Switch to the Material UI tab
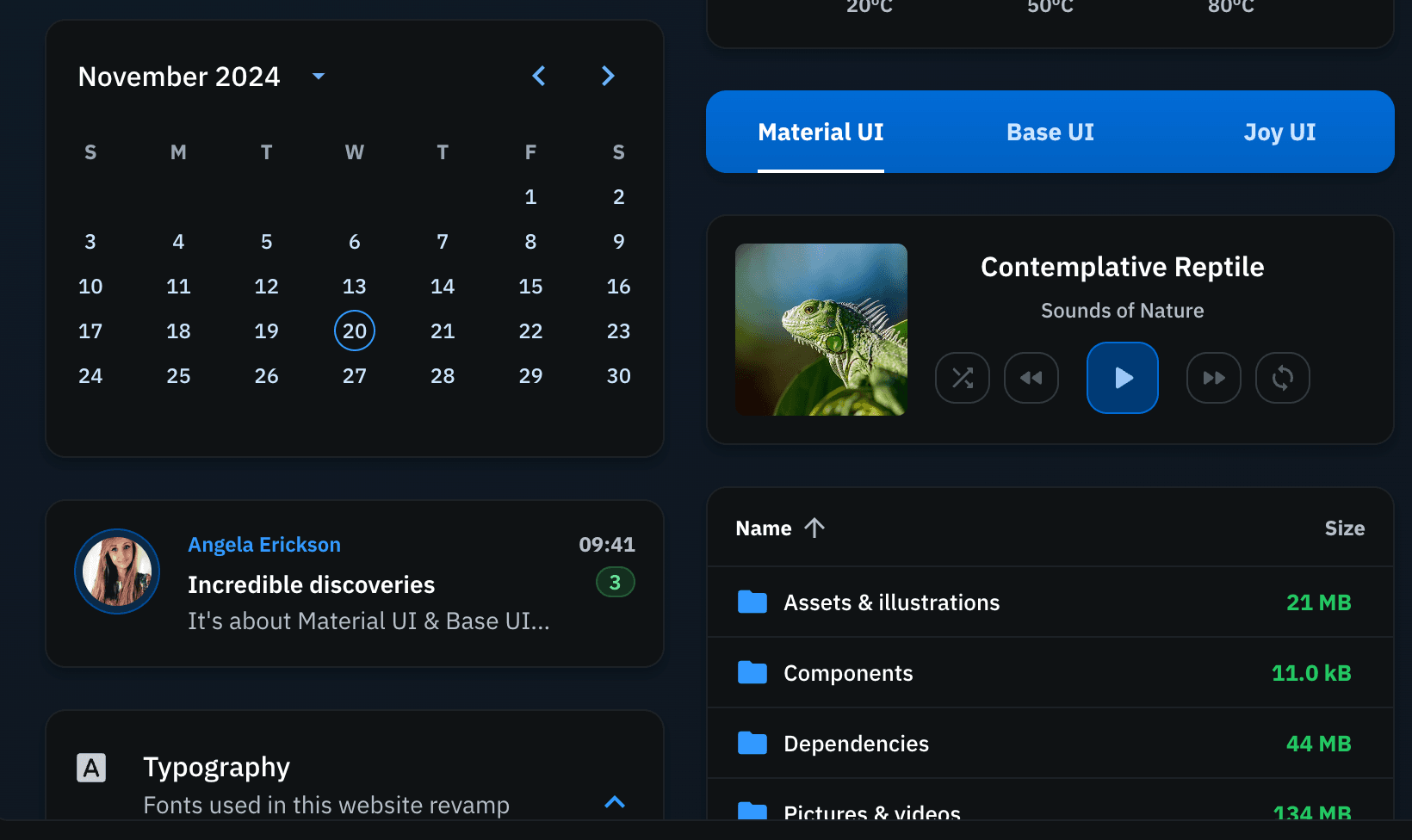 [821, 132]
